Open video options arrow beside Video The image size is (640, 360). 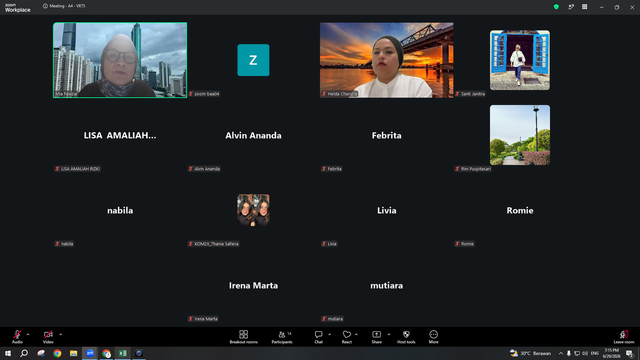coord(60,334)
